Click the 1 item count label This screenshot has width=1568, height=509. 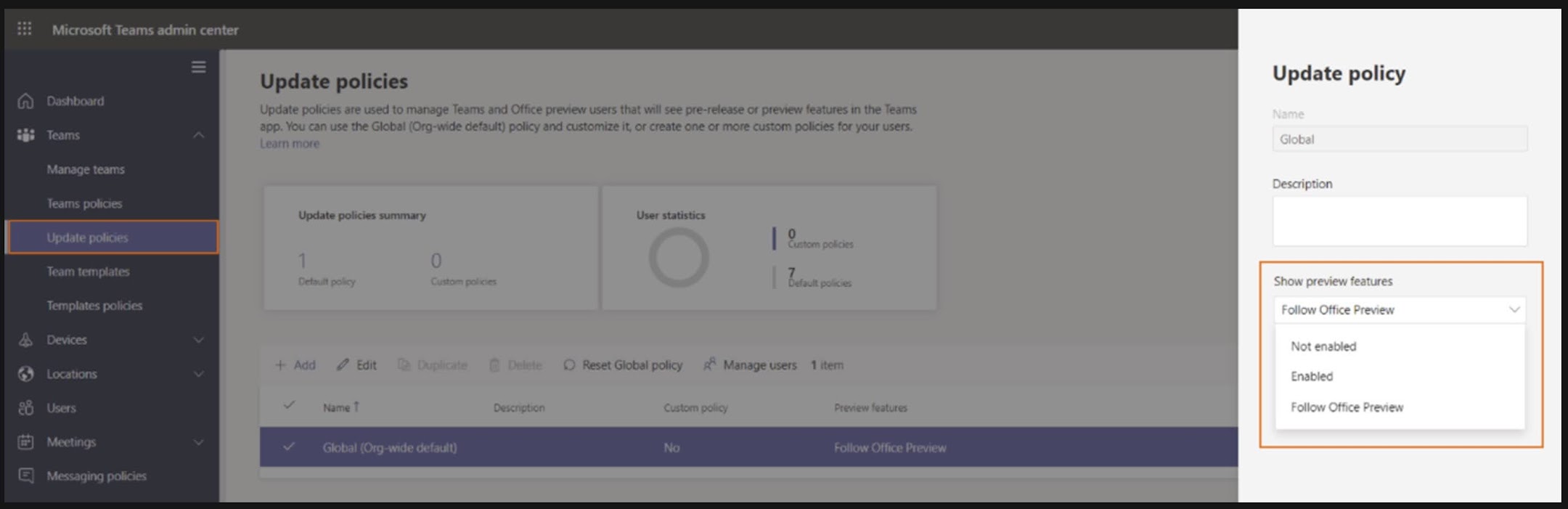[827, 365]
